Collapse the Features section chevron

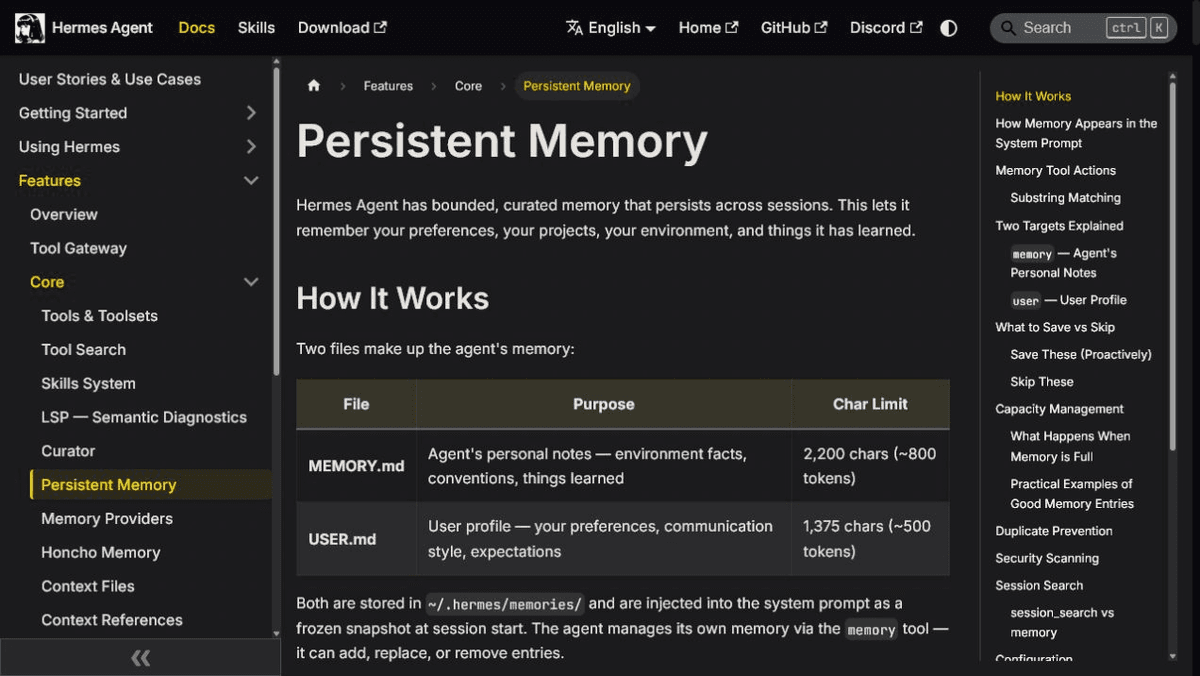pyautogui.click(x=251, y=181)
